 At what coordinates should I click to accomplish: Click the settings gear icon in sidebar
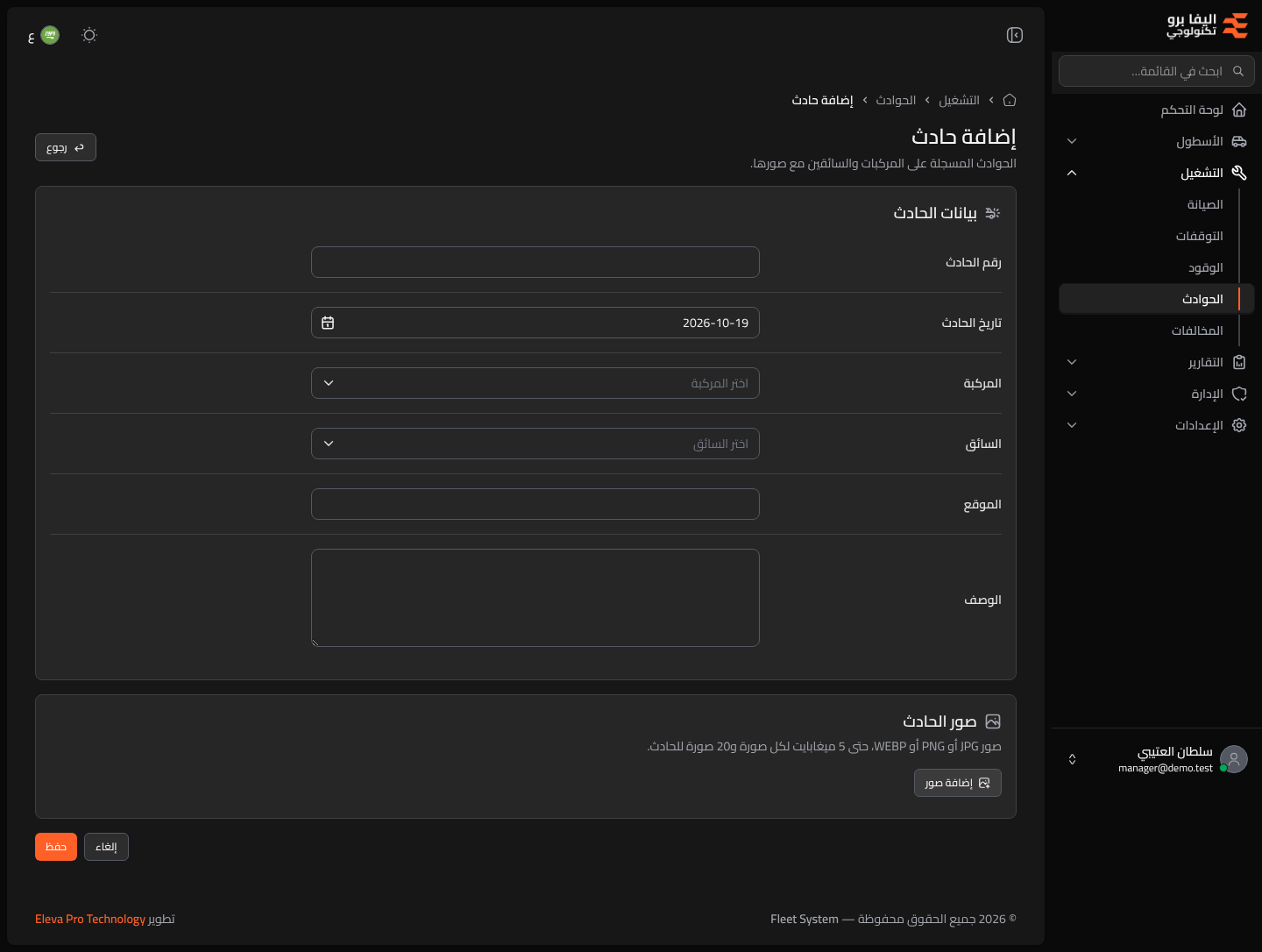[1239, 425]
